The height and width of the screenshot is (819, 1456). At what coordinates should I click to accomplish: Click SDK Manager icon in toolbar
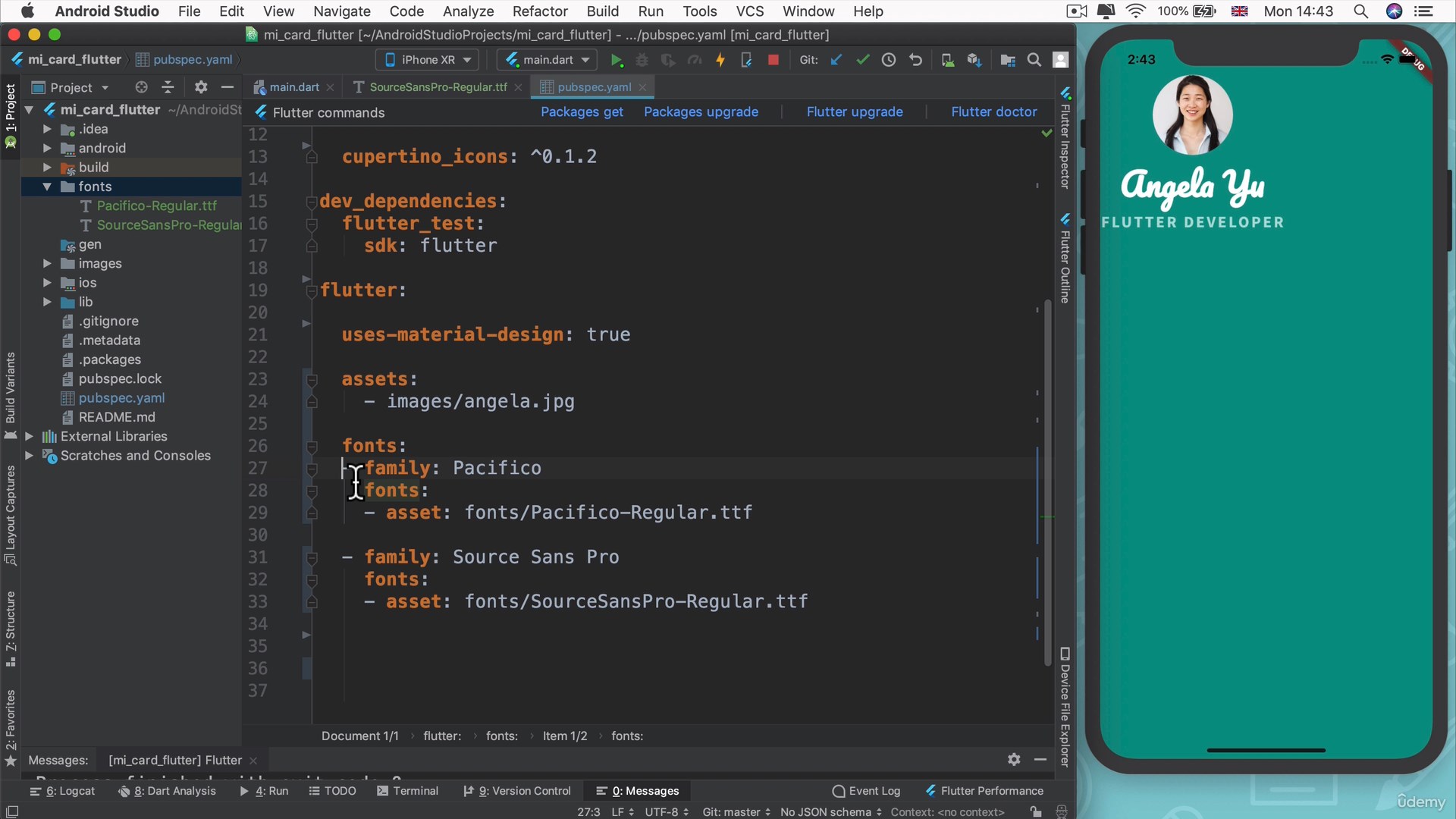coord(974,60)
